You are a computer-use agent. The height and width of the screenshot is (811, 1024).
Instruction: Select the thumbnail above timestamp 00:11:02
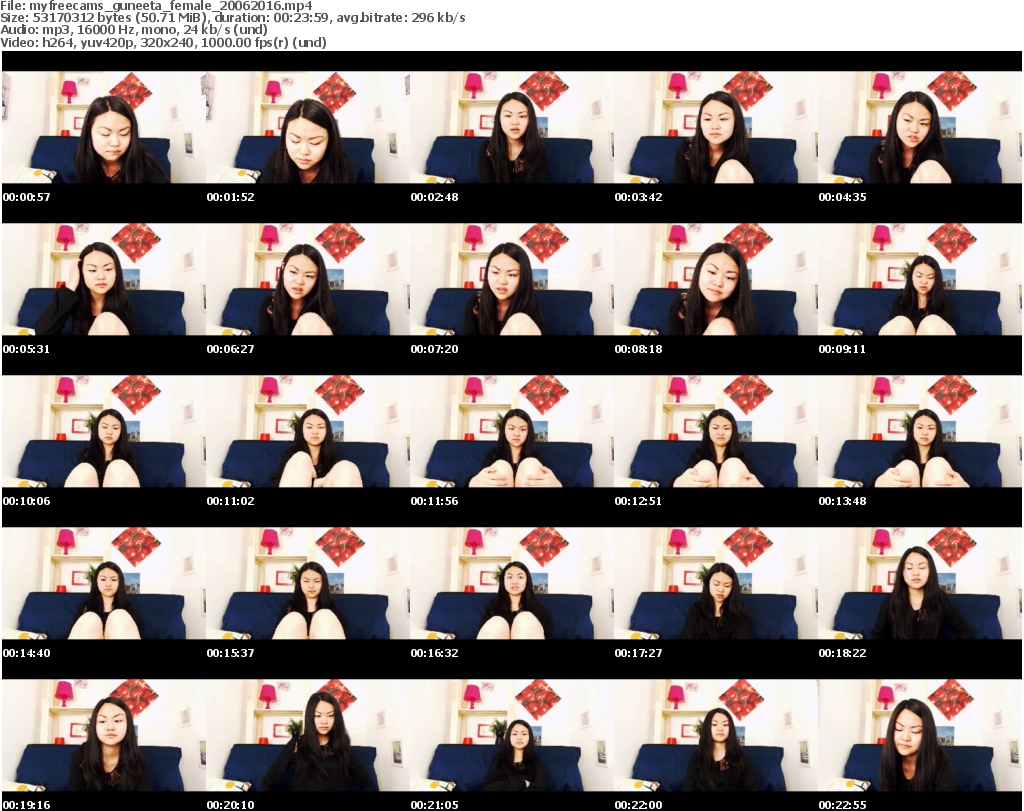click(x=308, y=432)
